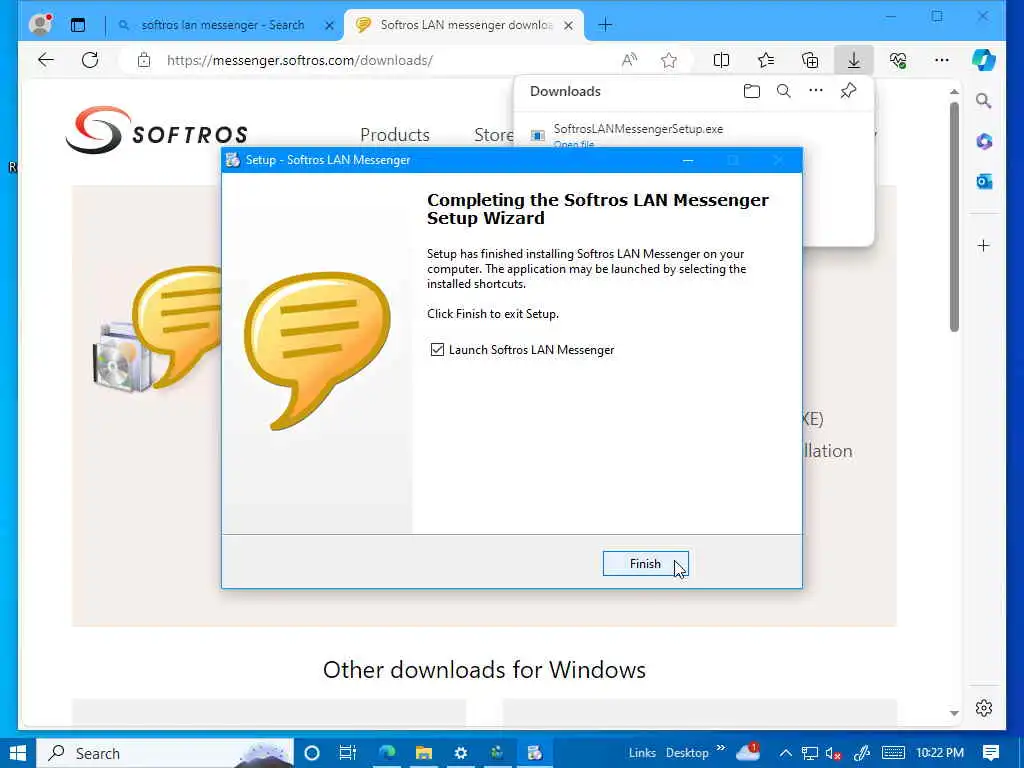Open weather cloud icon in system tray
Viewport: 1024px width, 768px height.
pos(748,752)
